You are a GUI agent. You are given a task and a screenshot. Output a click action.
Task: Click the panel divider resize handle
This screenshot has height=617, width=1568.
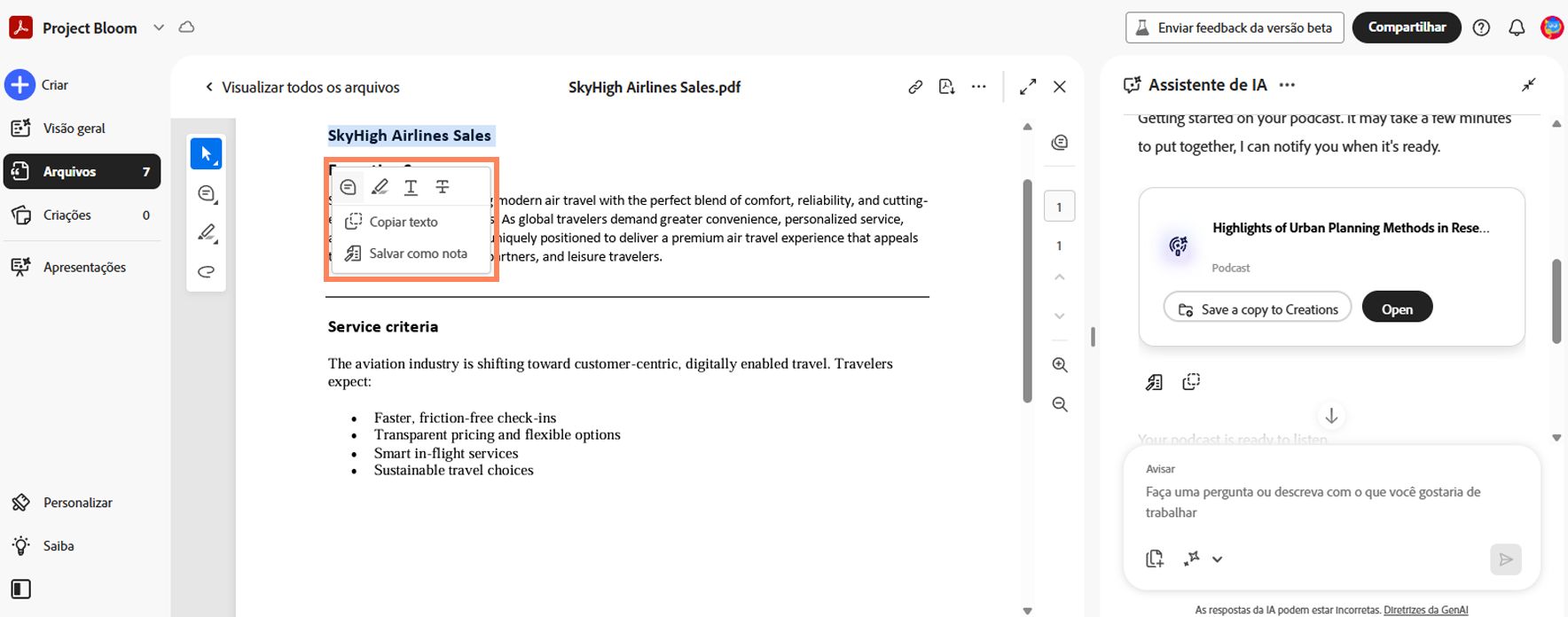click(1093, 337)
